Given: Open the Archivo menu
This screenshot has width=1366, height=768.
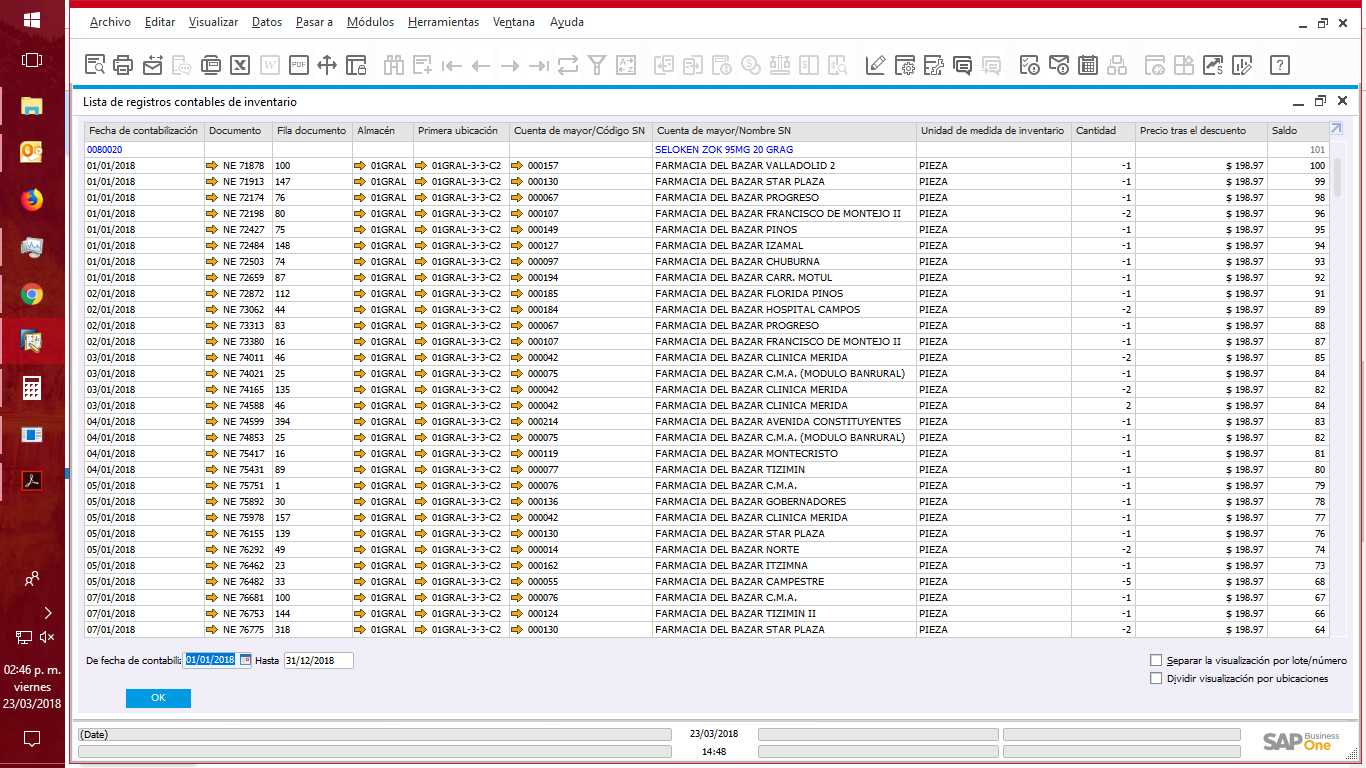Looking at the screenshot, I should pos(110,22).
